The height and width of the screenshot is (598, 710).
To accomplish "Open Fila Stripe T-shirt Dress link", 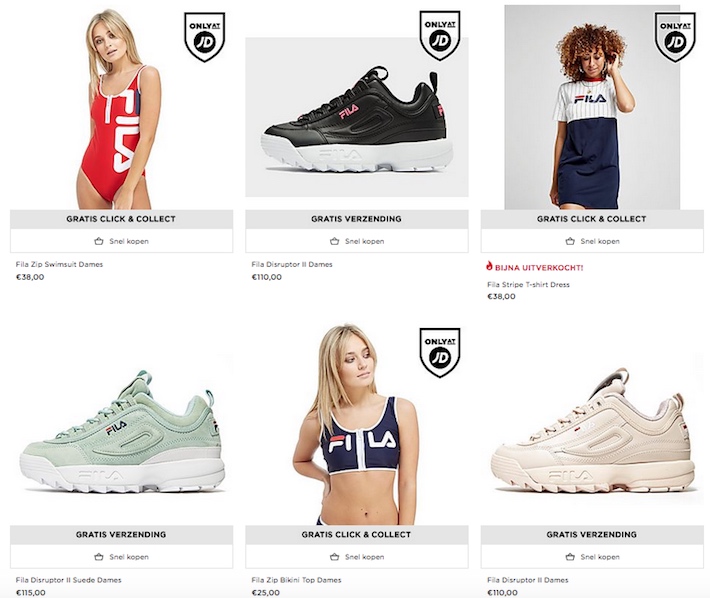I will tap(528, 285).
